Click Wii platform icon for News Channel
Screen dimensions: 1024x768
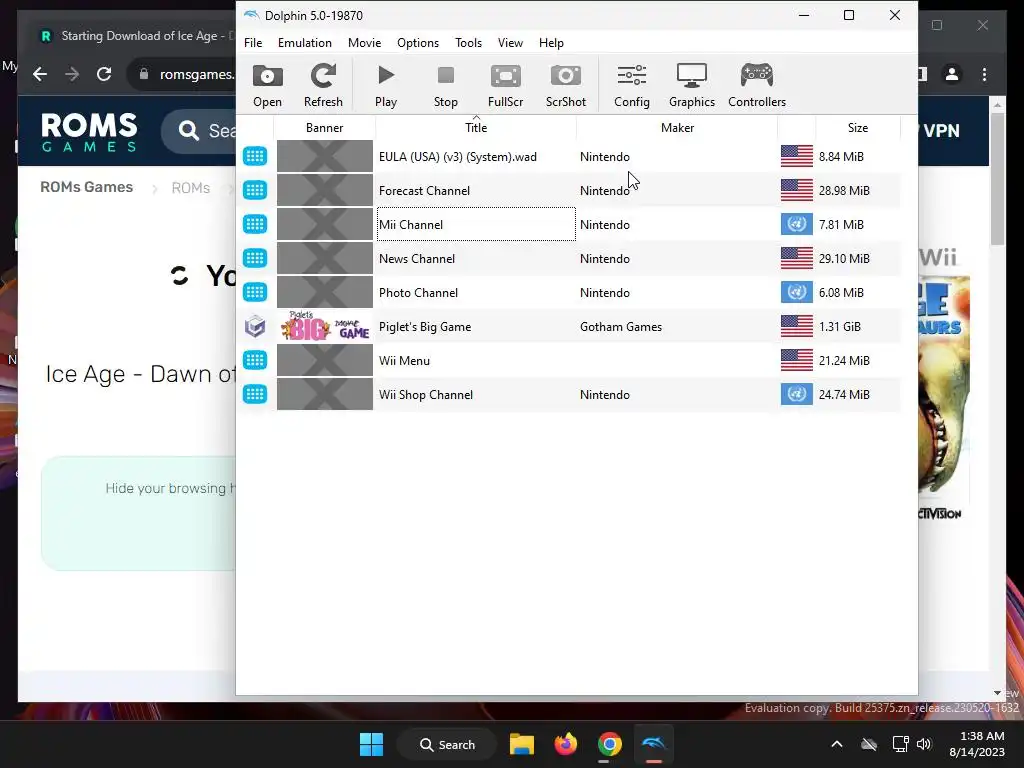click(255, 258)
